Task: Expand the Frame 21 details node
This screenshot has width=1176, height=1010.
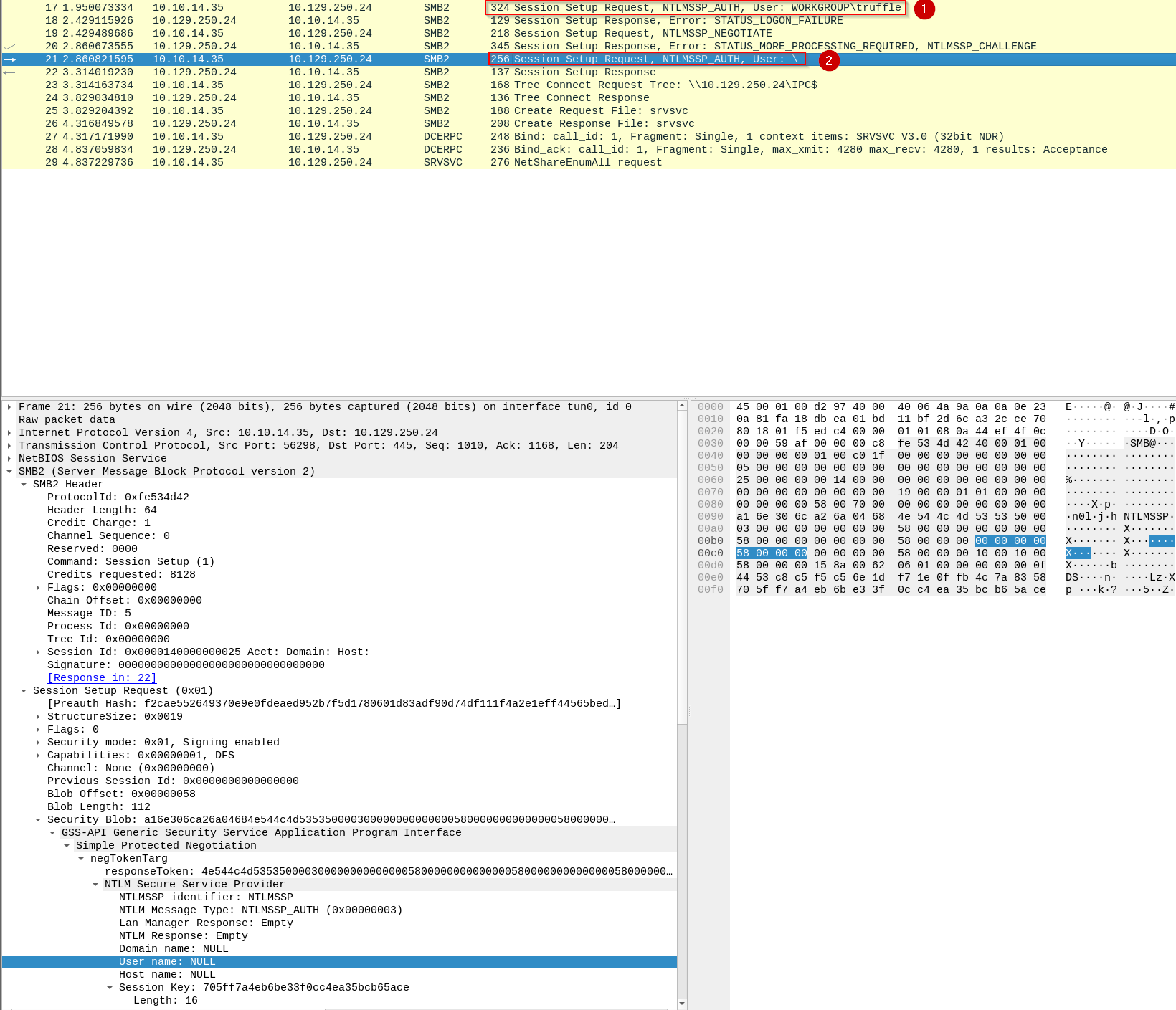Action: tap(9, 406)
